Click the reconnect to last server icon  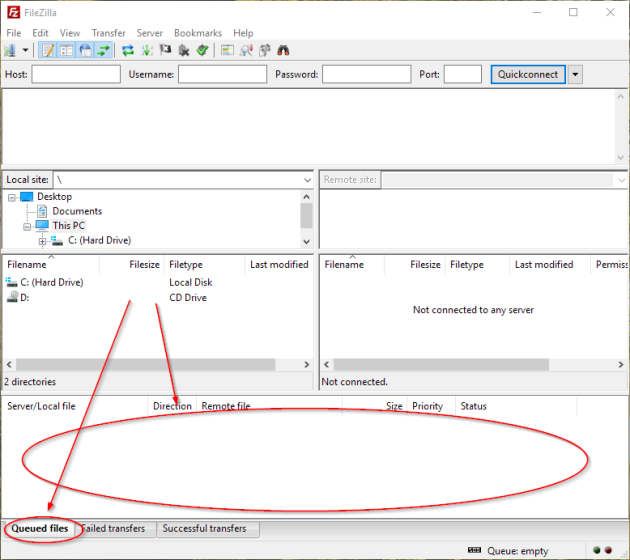pyautogui.click(x=202, y=51)
